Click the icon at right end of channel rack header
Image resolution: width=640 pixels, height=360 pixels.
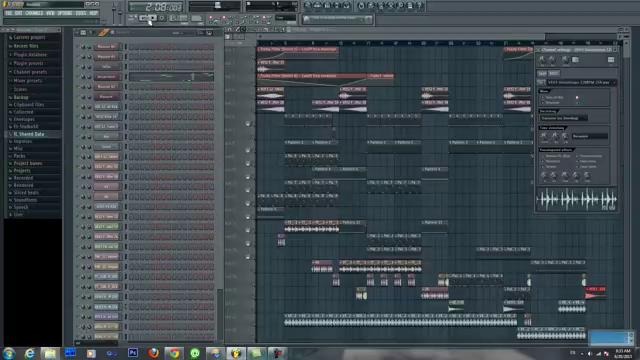(x=209, y=33)
